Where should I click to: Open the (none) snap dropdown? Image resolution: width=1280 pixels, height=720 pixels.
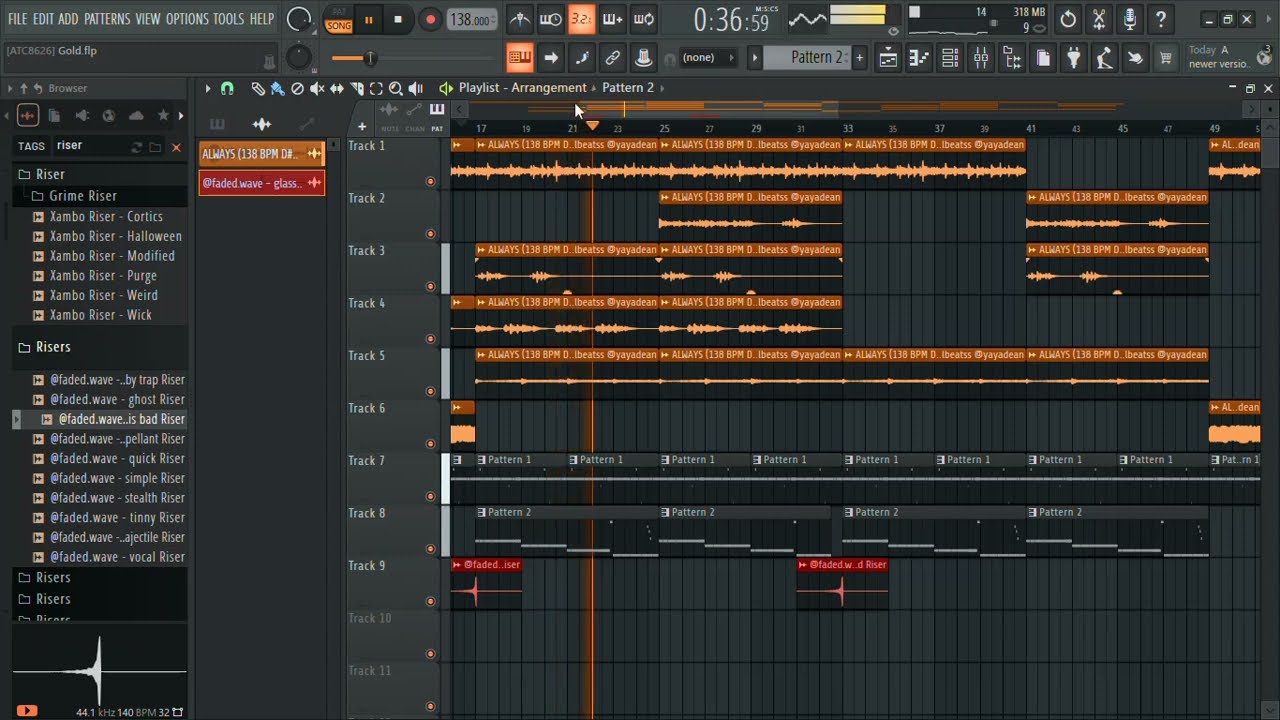[708, 58]
